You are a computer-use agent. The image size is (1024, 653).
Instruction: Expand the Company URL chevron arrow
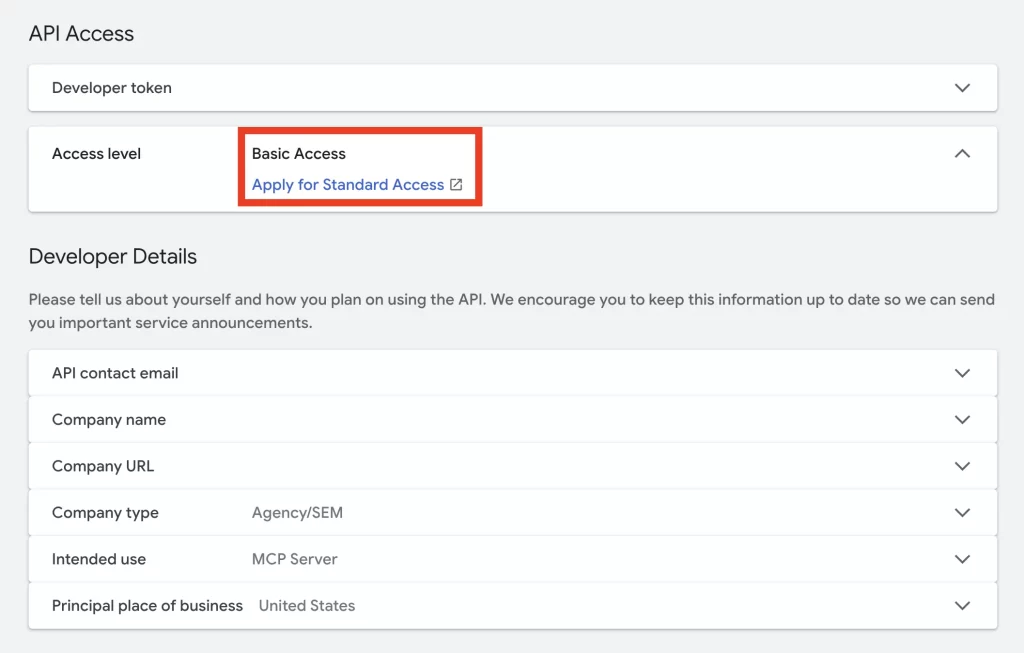click(962, 466)
